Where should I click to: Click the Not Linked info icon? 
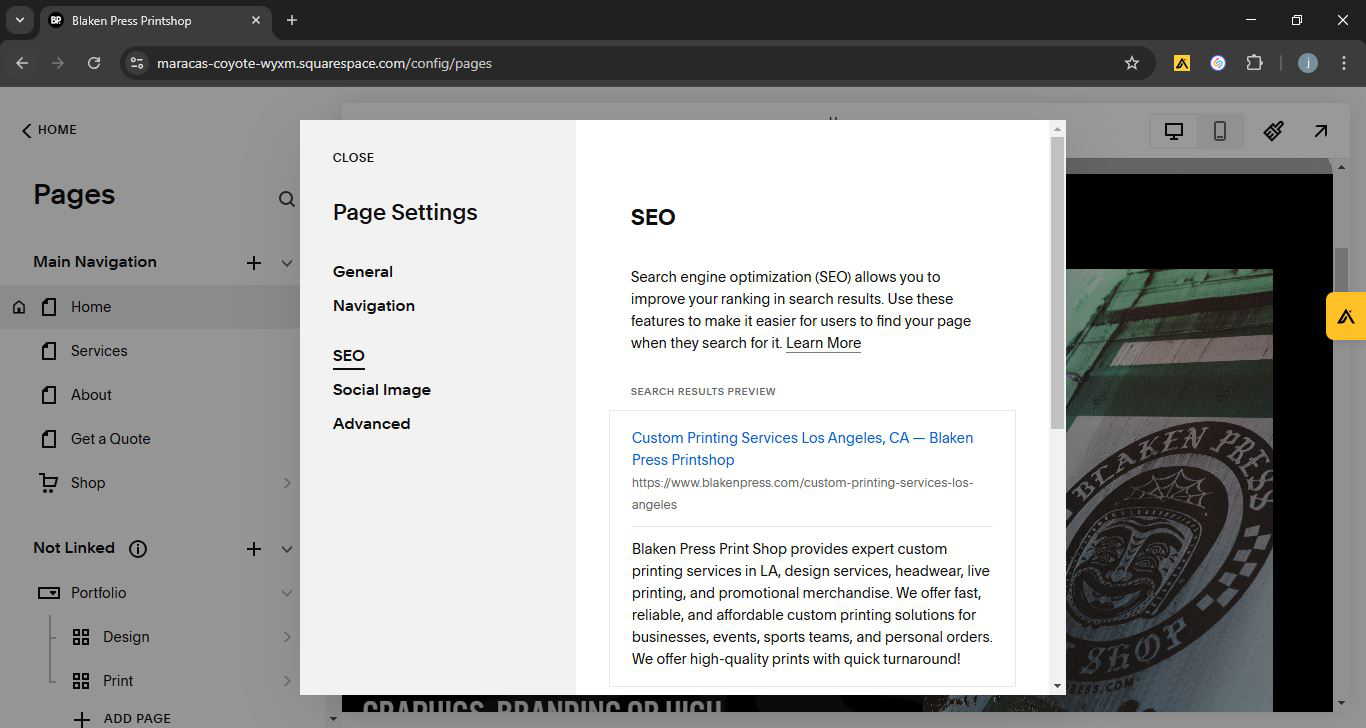pyautogui.click(x=138, y=548)
